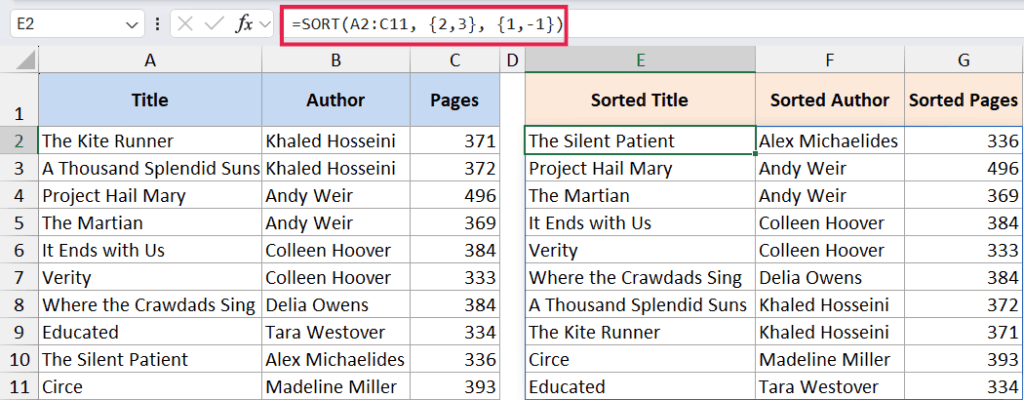Select row 8 header
The height and width of the screenshot is (400, 1024).
pos(20,305)
